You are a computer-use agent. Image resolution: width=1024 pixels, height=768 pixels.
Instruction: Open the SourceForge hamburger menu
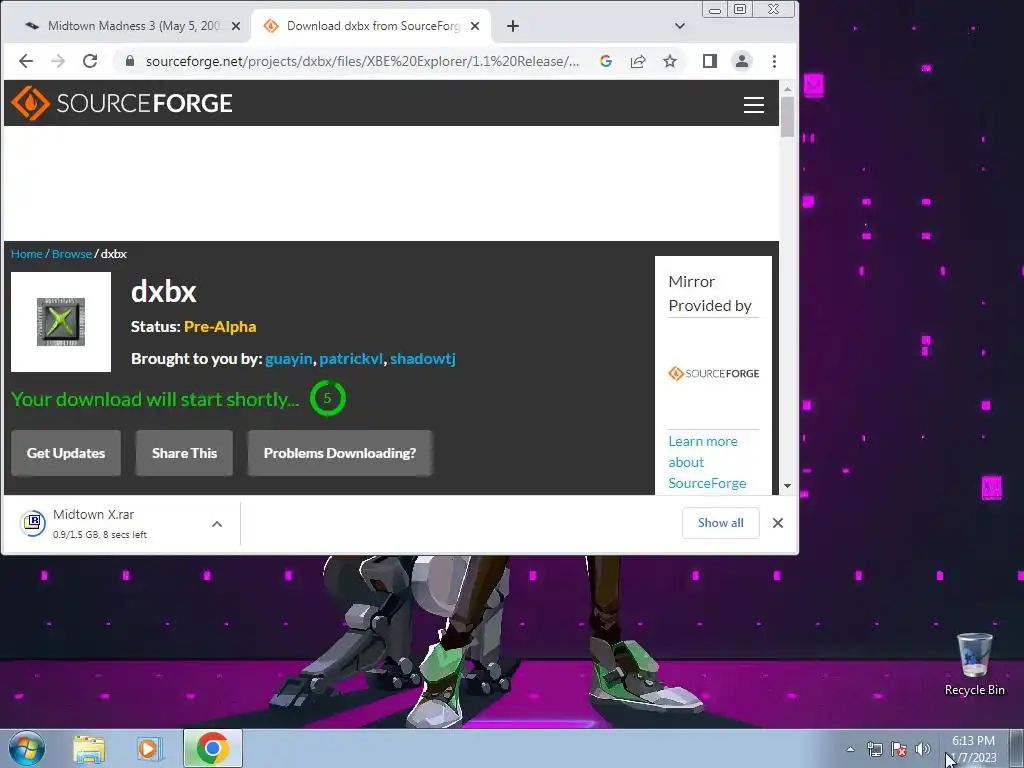754,105
